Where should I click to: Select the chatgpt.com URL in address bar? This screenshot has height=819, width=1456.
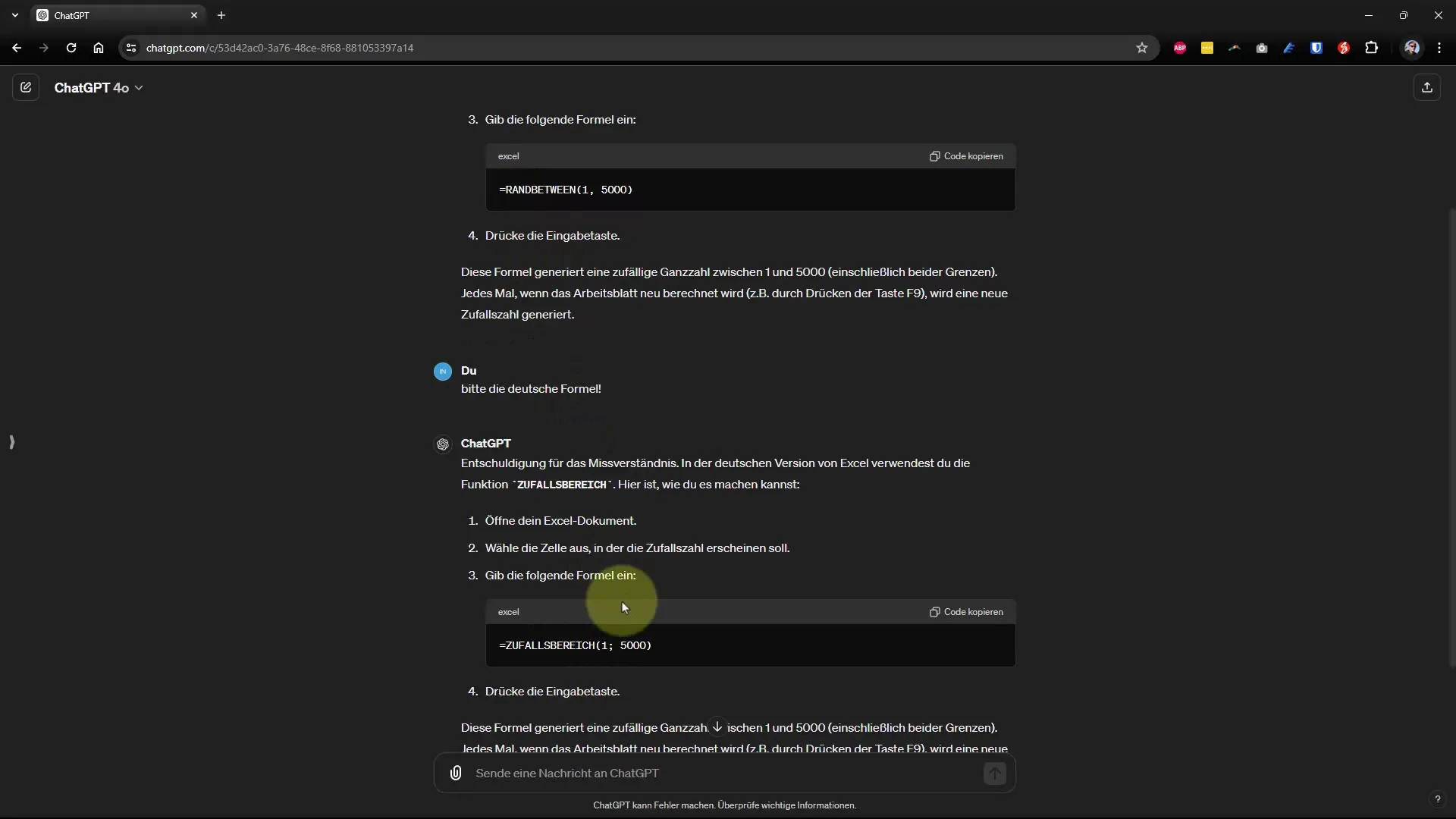280,48
